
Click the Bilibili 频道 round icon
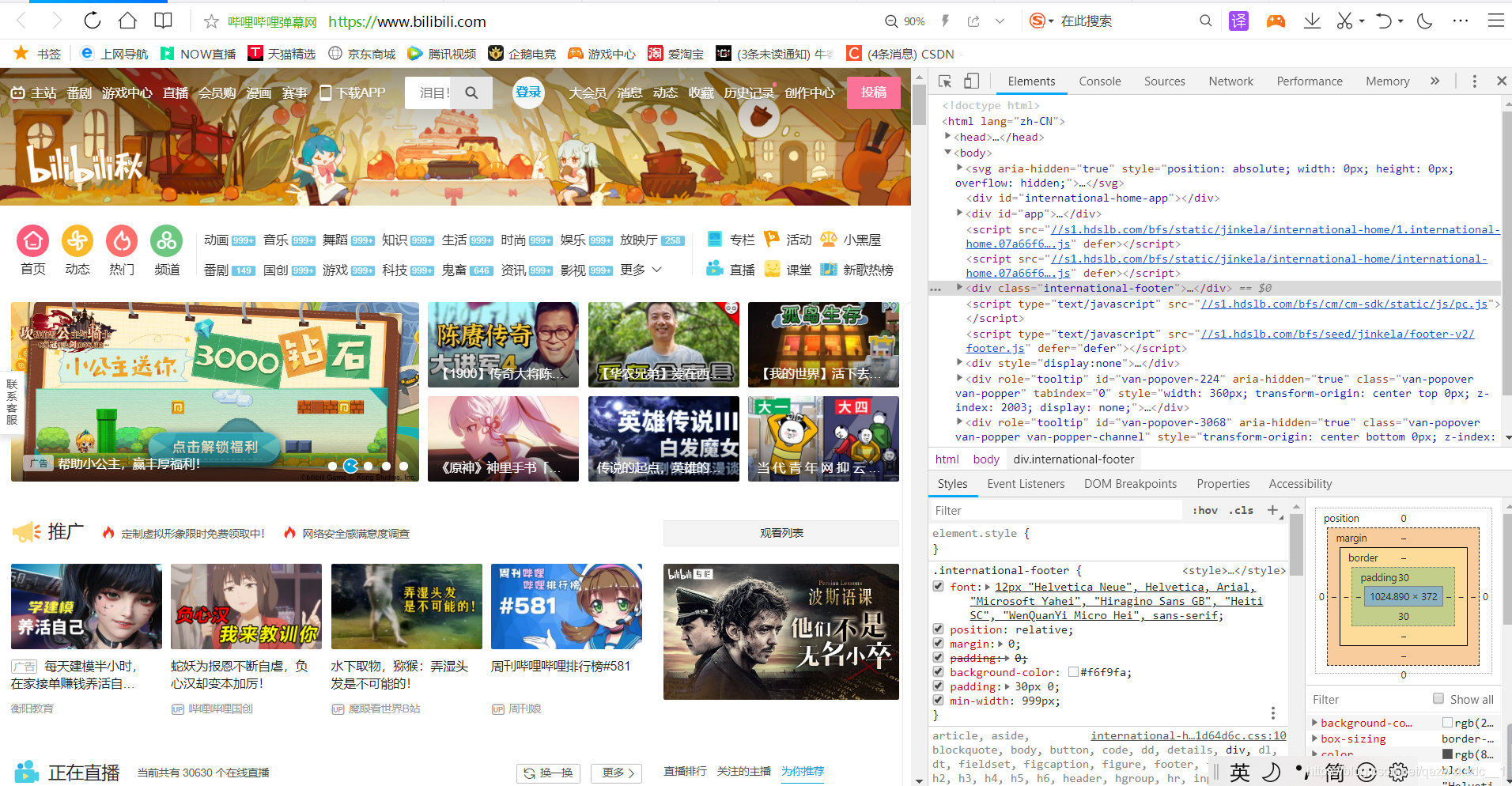point(167,240)
